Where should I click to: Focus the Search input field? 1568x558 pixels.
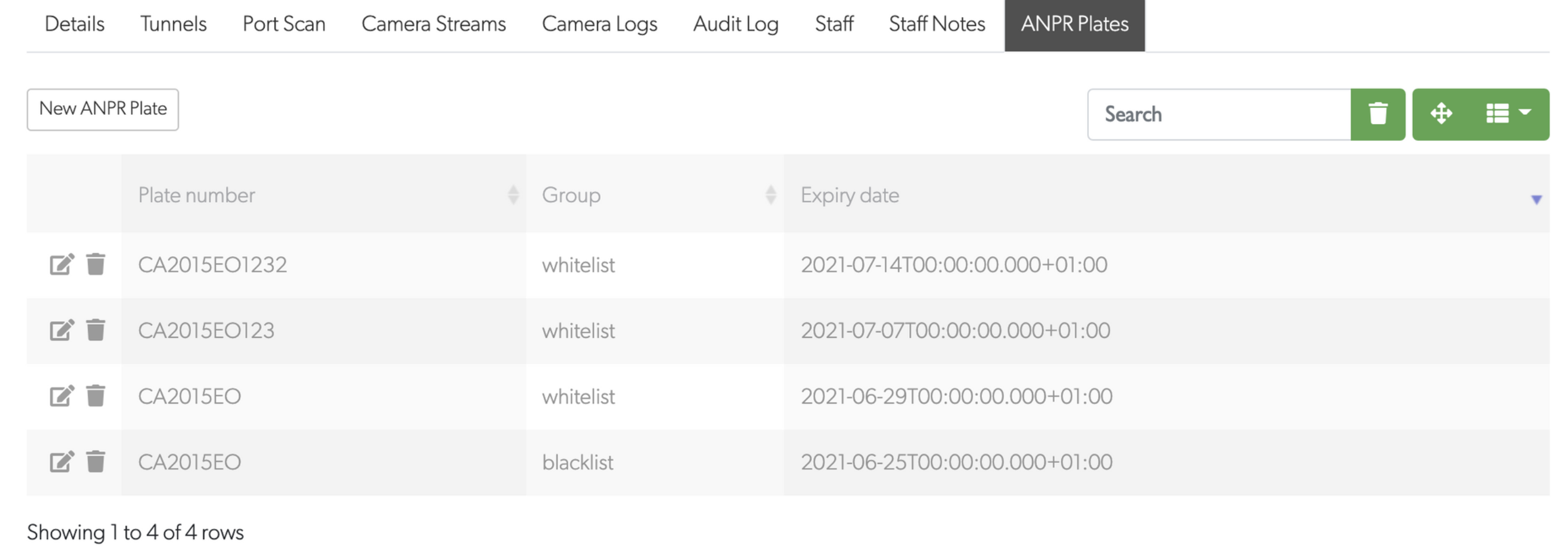1219,114
